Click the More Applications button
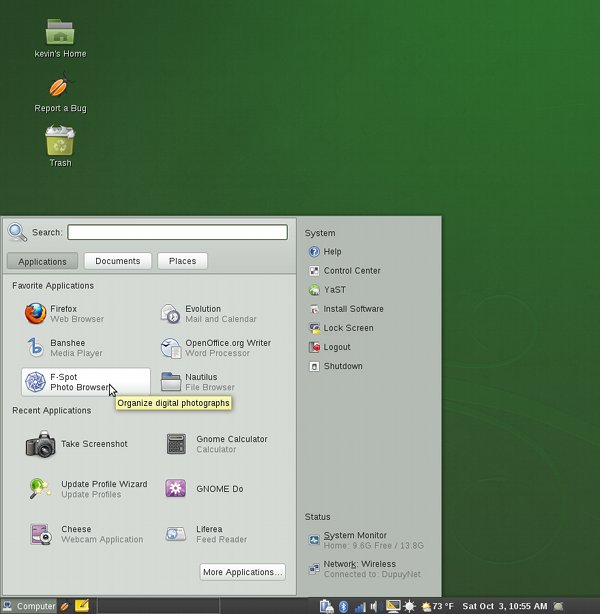The height and width of the screenshot is (614, 600). [242, 572]
